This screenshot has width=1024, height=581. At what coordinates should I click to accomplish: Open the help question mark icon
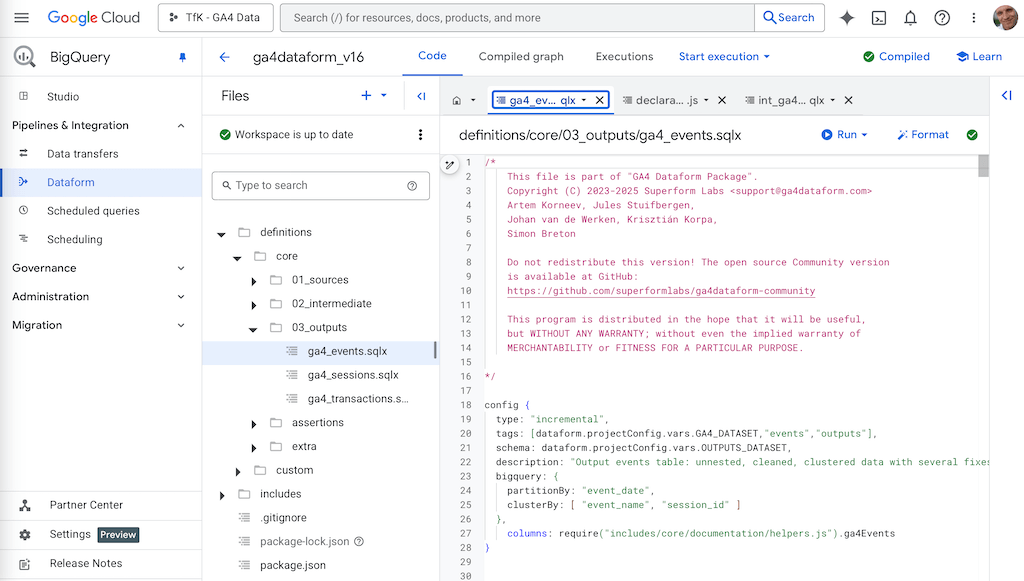pos(942,18)
